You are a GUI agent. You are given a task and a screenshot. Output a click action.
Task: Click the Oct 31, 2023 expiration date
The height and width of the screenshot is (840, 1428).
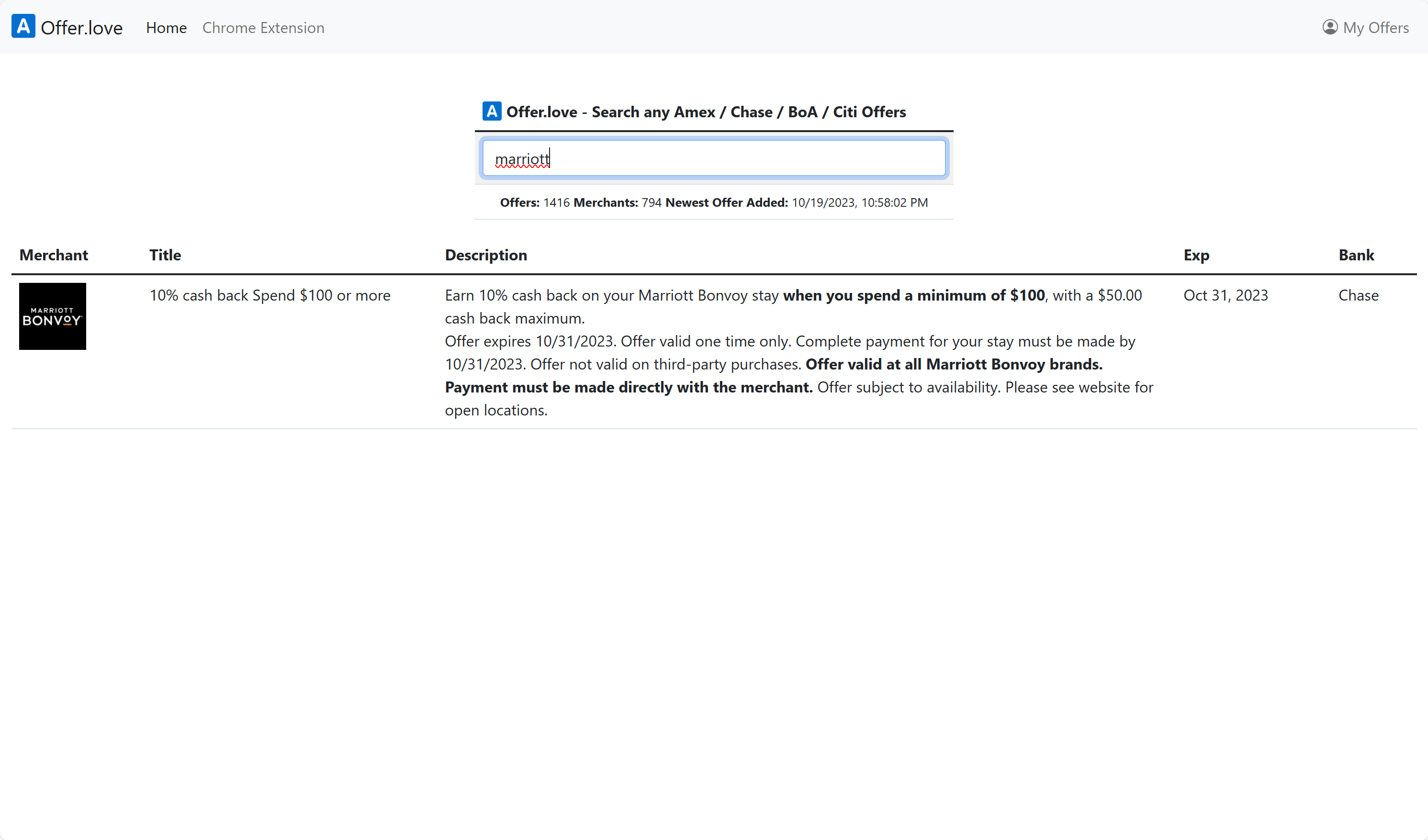pos(1225,295)
